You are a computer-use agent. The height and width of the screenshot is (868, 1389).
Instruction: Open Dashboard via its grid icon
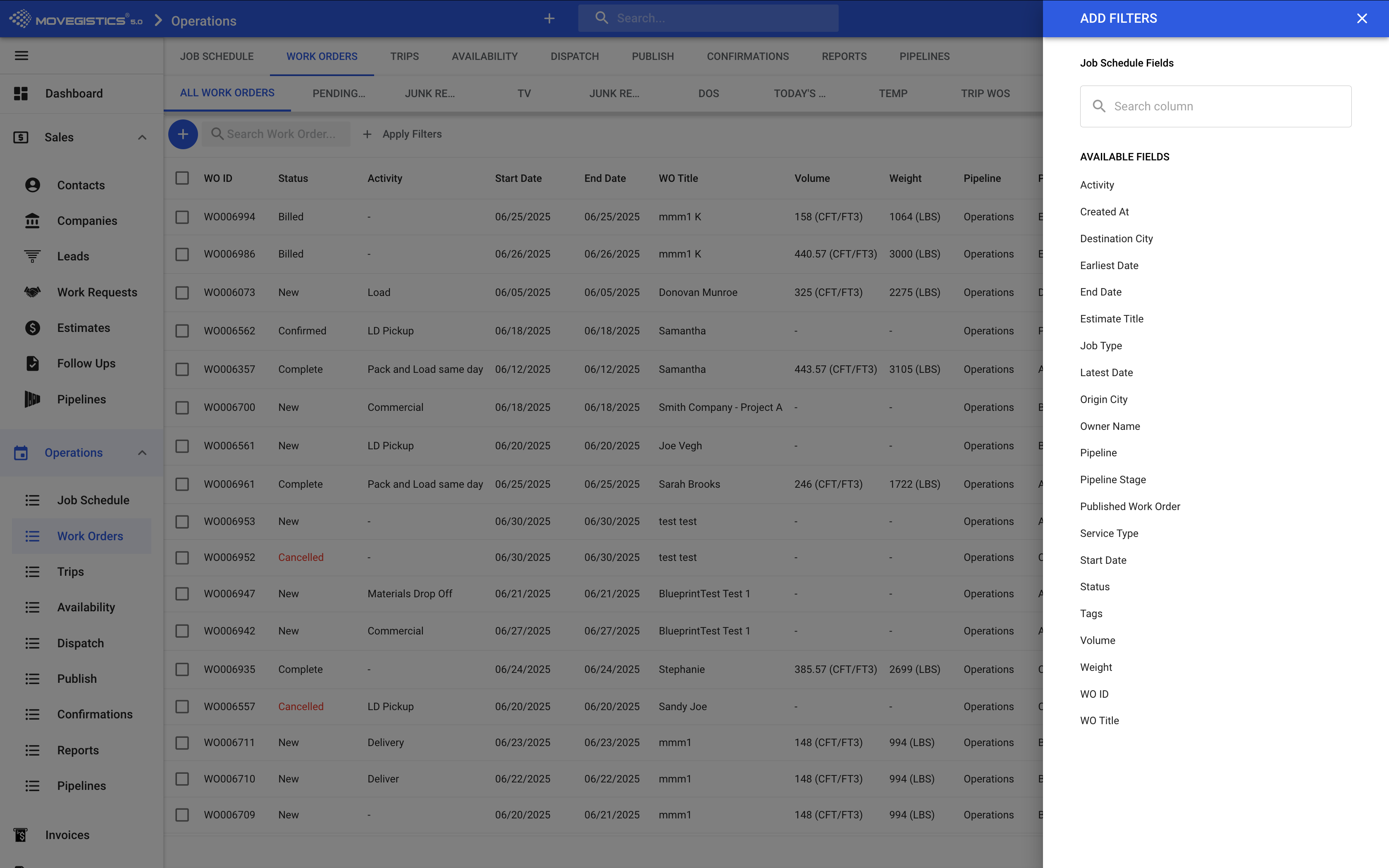tap(21, 93)
